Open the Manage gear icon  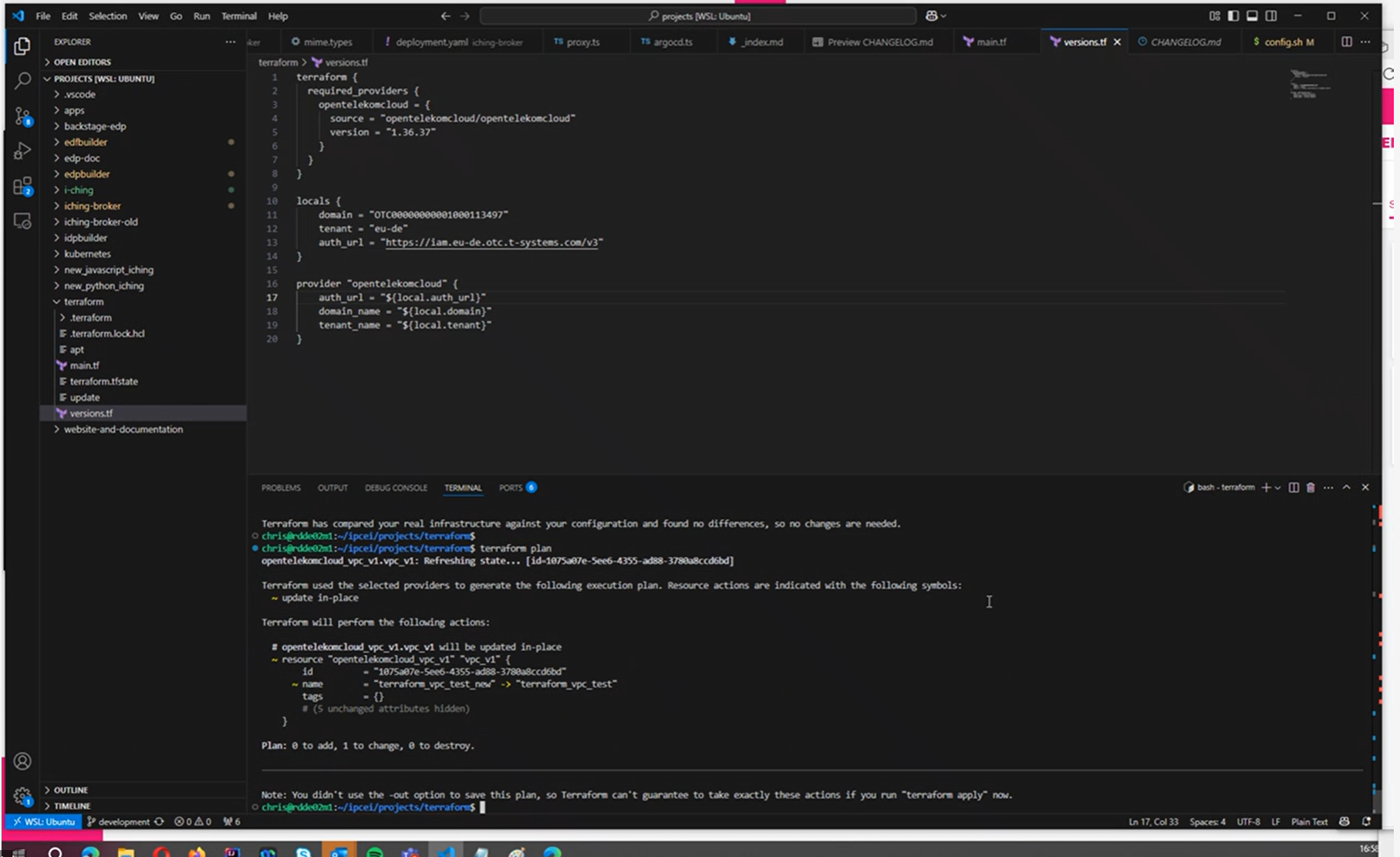click(x=22, y=796)
